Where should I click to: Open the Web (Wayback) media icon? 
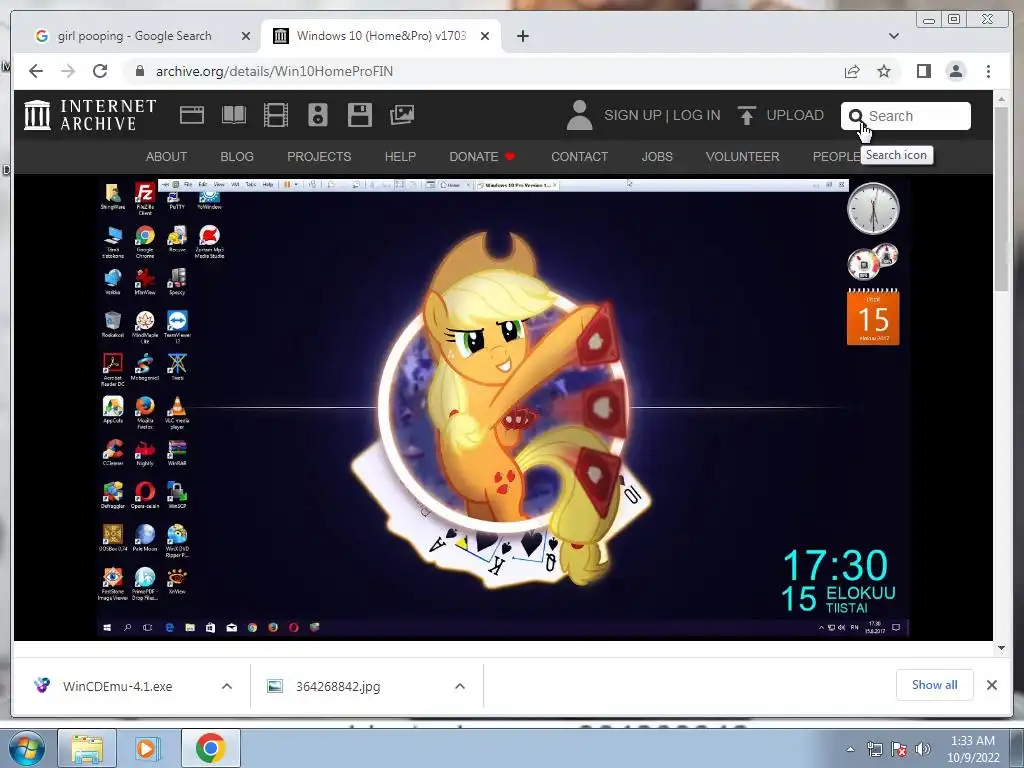pyautogui.click(x=192, y=115)
